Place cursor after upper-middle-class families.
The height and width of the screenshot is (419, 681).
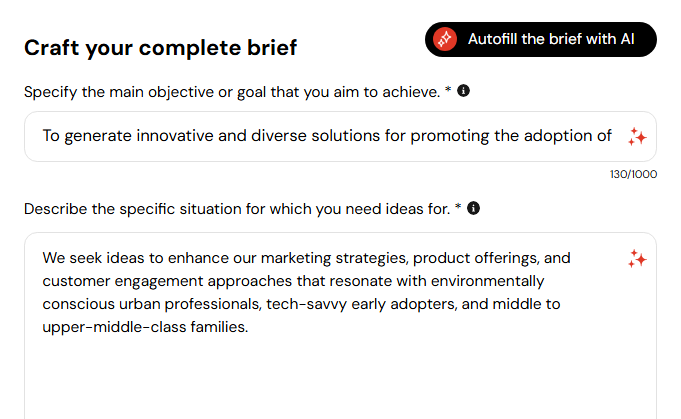pos(249,327)
